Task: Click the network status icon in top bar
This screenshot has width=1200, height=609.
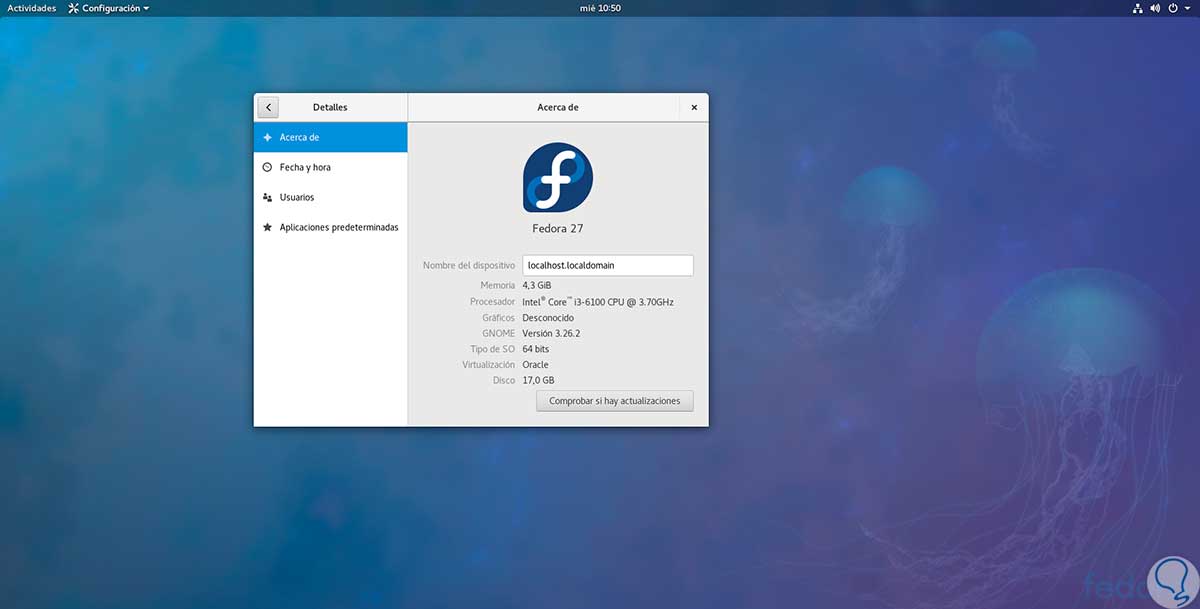Action: [x=1138, y=8]
